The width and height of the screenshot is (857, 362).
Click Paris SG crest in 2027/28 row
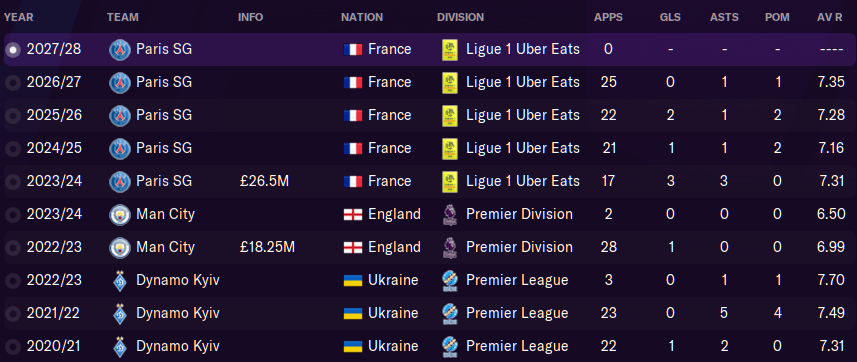pyautogui.click(x=120, y=50)
